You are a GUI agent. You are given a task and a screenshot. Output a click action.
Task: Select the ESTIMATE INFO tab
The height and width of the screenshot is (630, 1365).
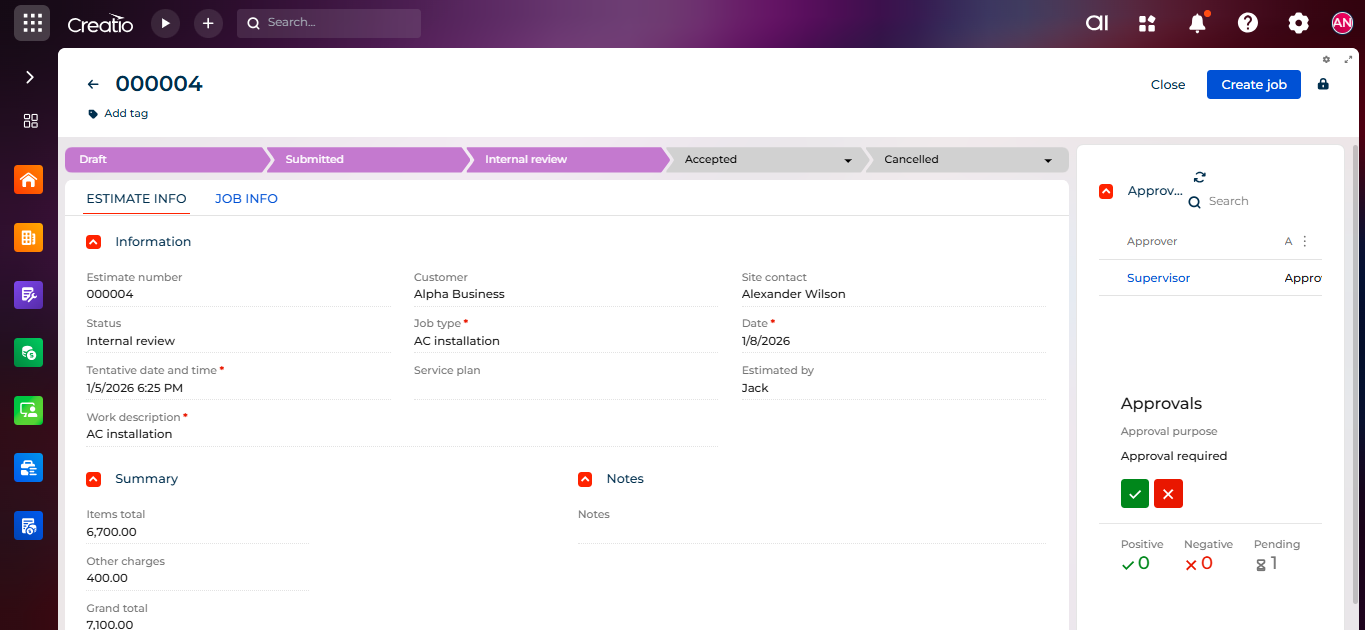coord(136,199)
